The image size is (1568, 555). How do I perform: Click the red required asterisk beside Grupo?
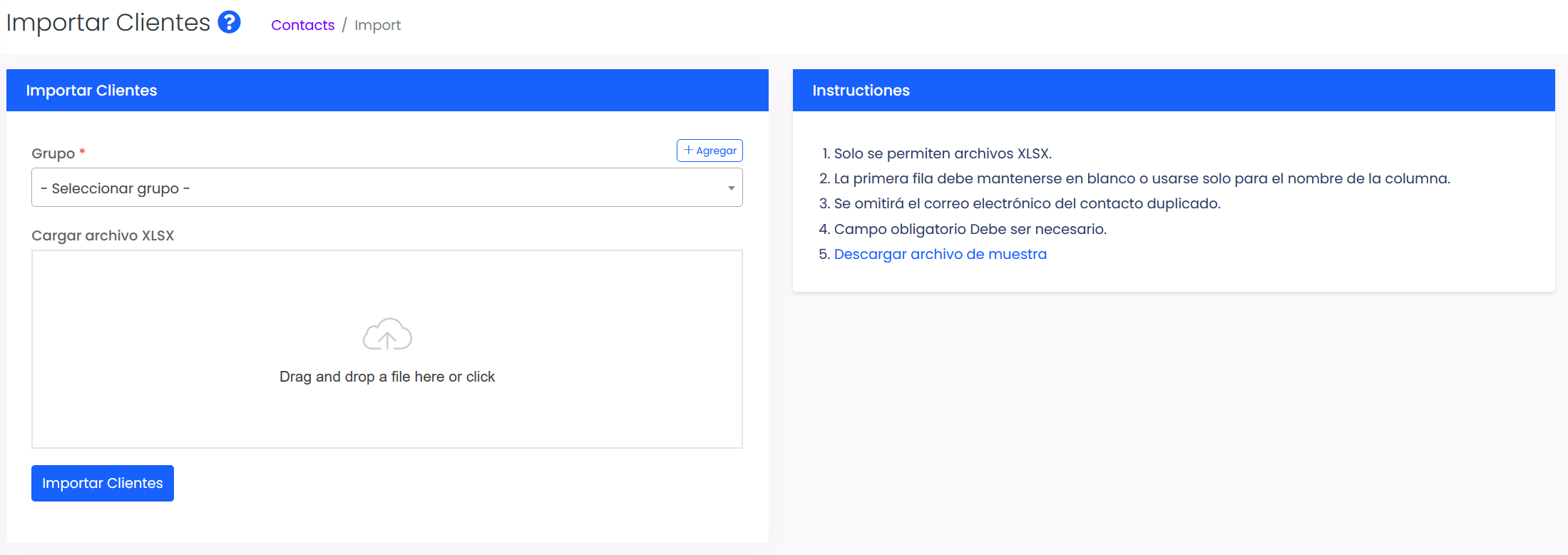coord(83,152)
